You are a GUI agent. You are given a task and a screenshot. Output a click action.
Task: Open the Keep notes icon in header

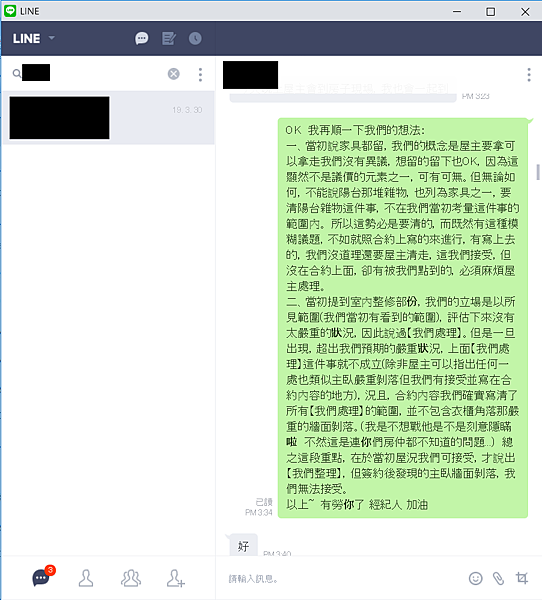coord(168,38)
